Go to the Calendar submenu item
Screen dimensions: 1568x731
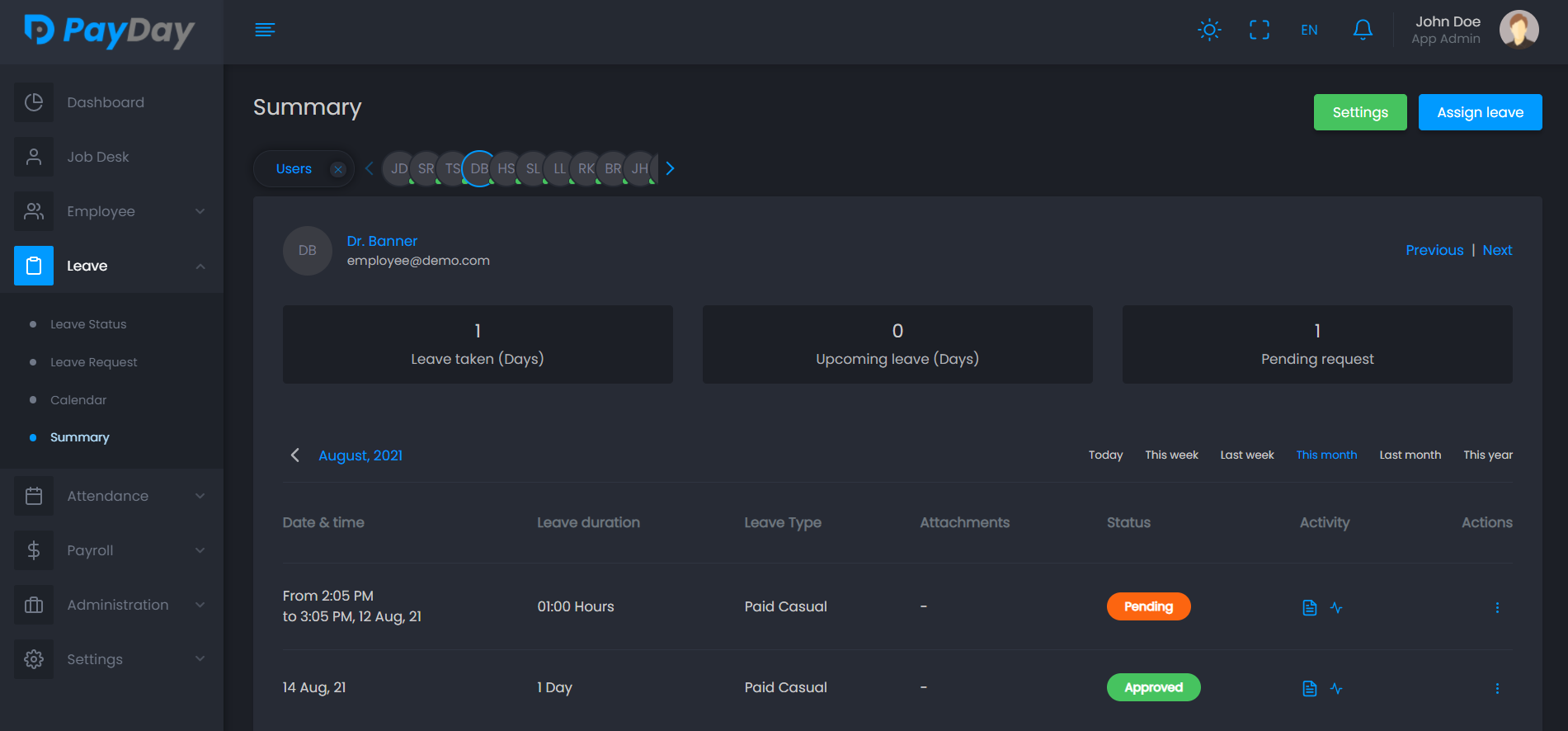[78, 400]
